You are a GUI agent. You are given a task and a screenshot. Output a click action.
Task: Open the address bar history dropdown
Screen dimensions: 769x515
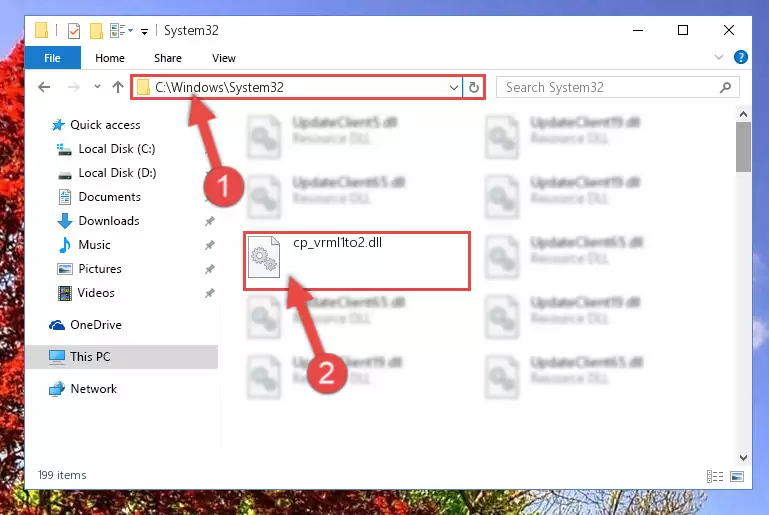tap(454, 88)
